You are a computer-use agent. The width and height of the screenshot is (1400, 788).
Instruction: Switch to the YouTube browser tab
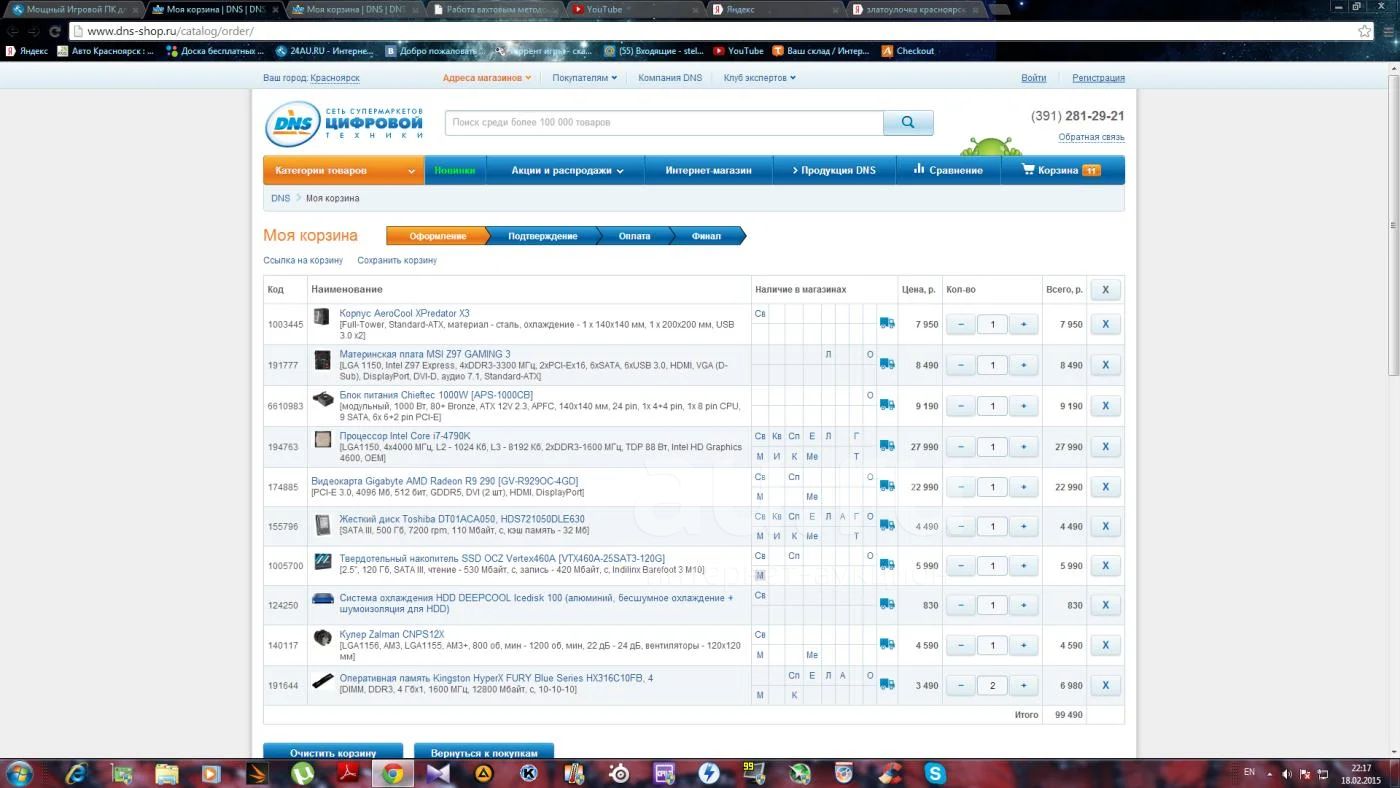(635, 9)
